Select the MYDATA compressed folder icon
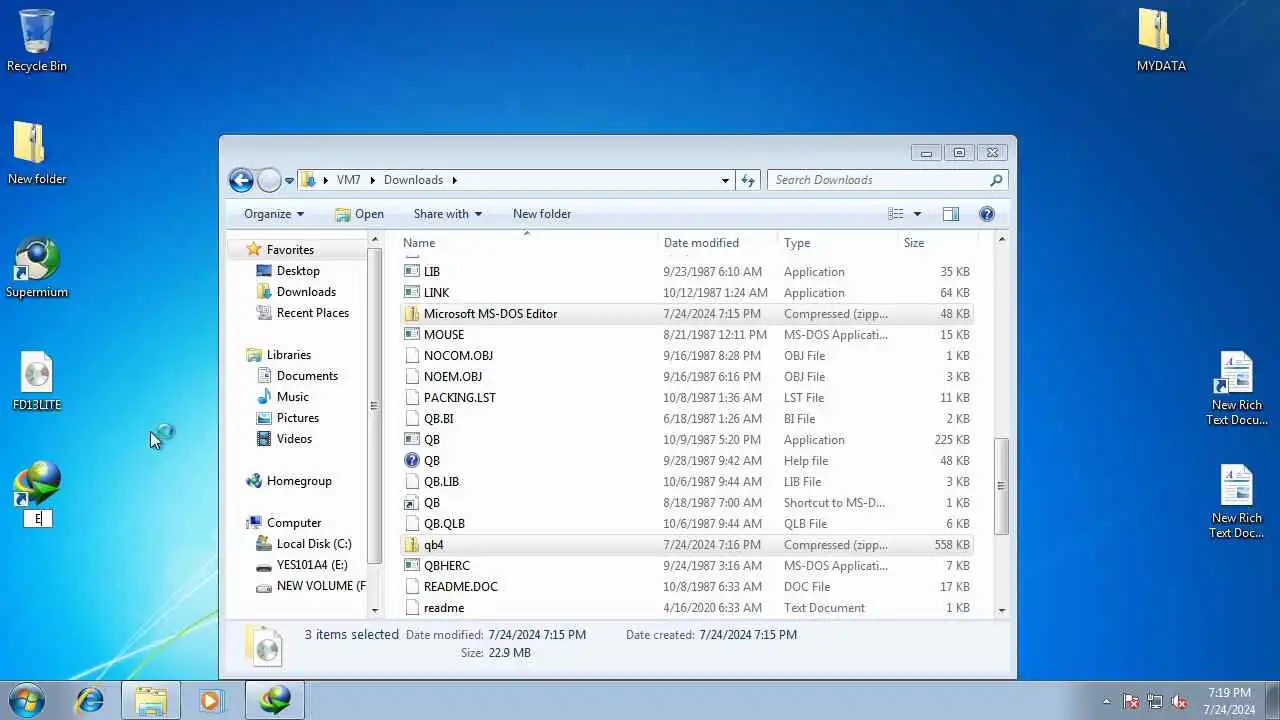The image size is (1280, 720). (1161, 41)
